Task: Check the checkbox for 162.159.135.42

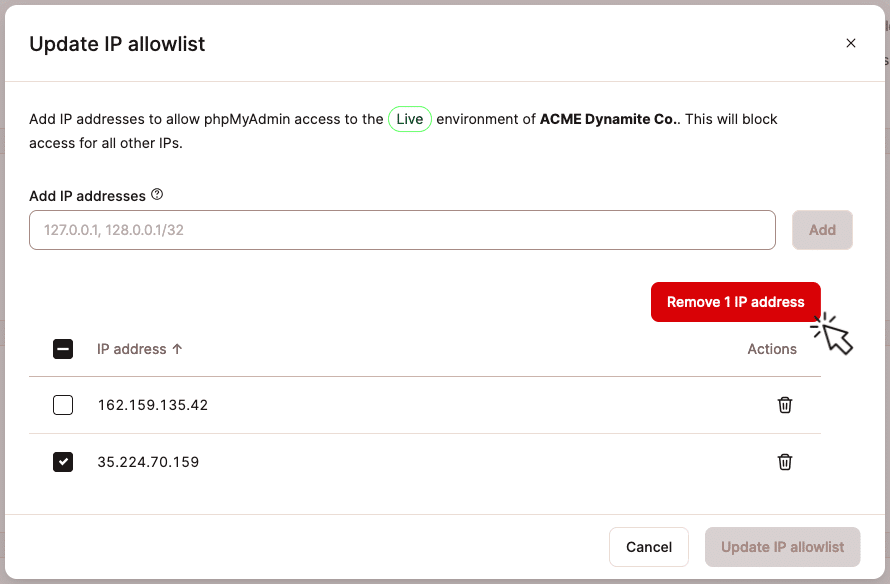Action: (63, 405)
